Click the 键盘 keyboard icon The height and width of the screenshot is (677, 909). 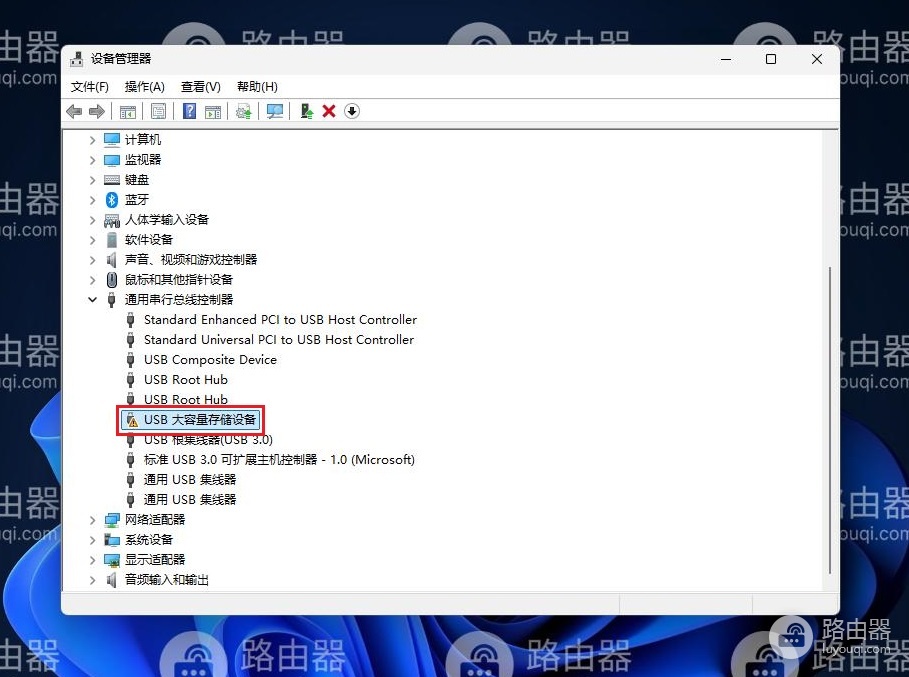(x=112, y=180)
